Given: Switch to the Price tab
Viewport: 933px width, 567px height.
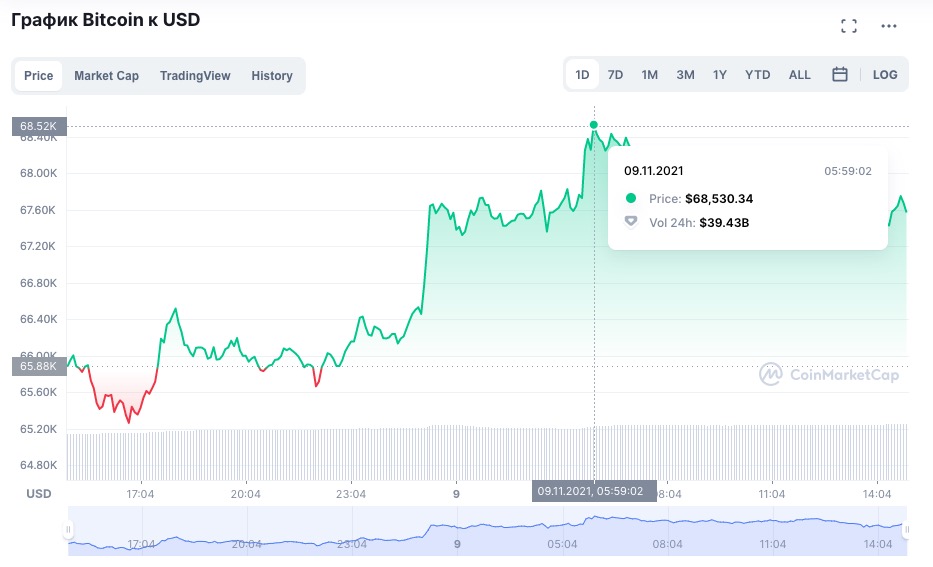Looking at the screenshot, I should click(x=39, y=76).
